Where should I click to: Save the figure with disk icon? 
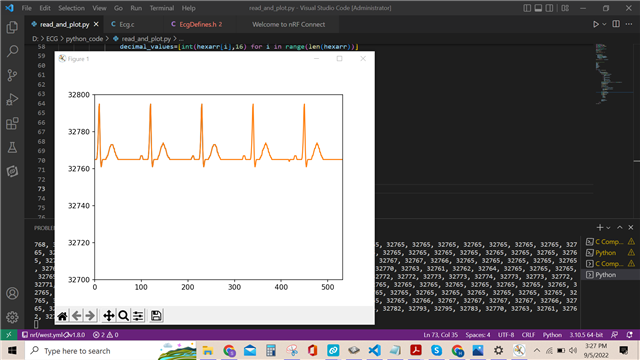[x=156, y=316]
